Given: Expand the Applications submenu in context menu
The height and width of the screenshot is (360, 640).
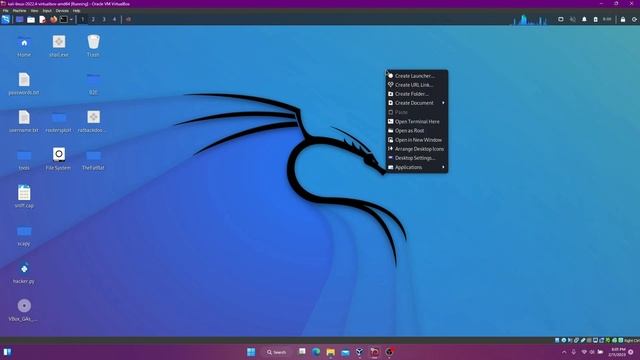Looking at the screenshot, I should pos(417,167).
